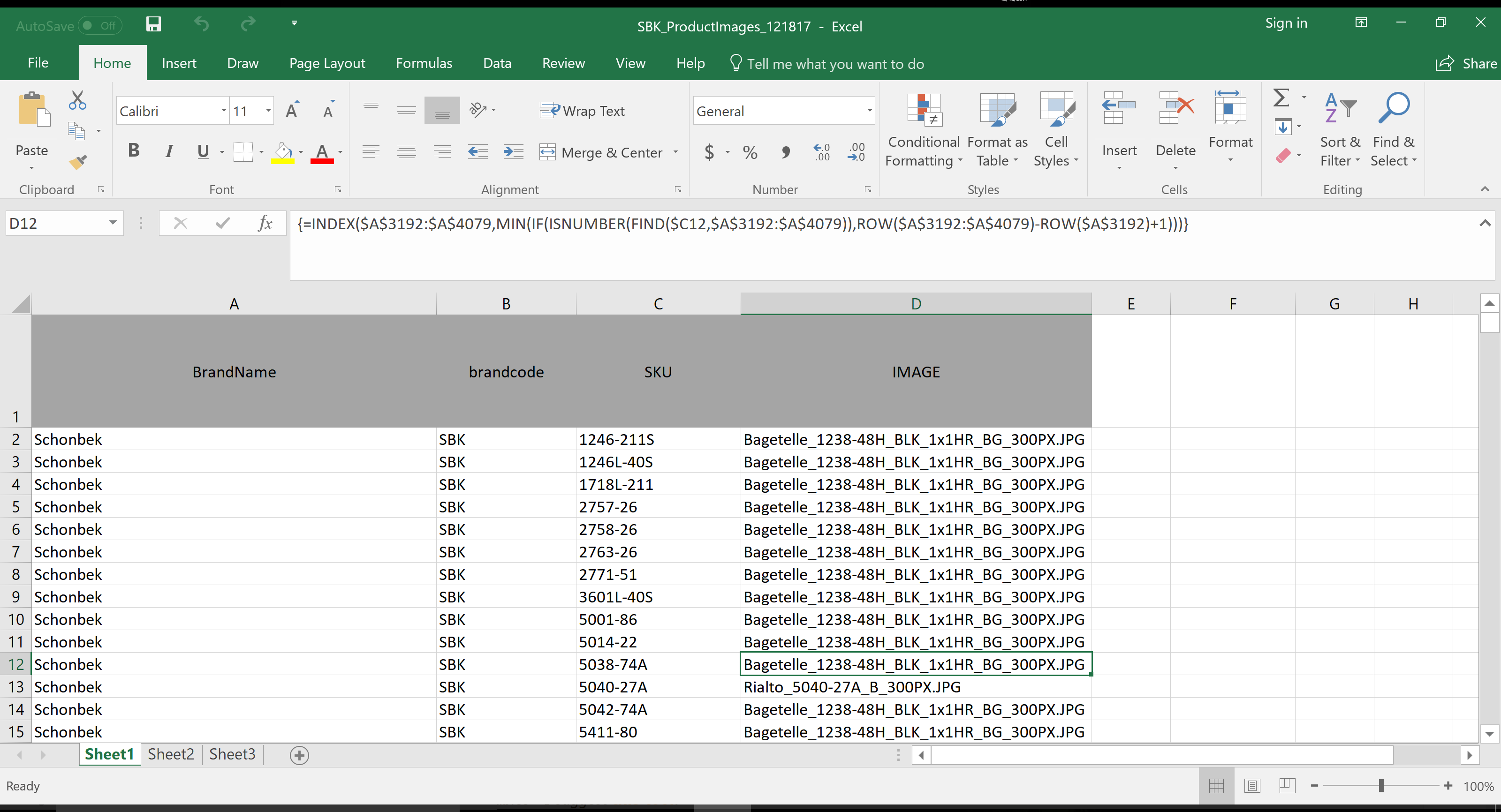Click the Undo arrow icon
Screen dimensions: 1501x812
pos(202,24)
